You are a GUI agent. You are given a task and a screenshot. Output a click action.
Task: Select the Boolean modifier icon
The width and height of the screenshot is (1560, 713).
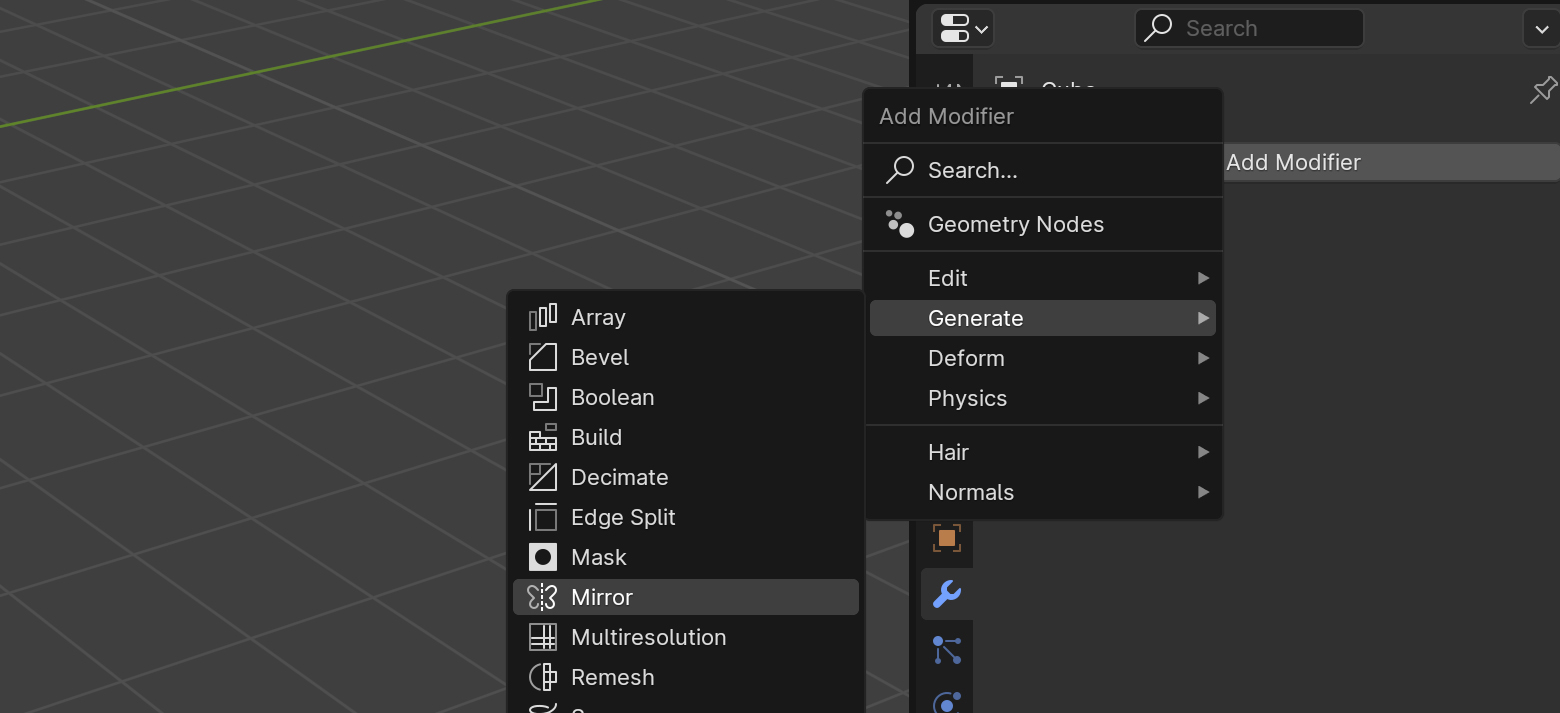tap(542, 397)
